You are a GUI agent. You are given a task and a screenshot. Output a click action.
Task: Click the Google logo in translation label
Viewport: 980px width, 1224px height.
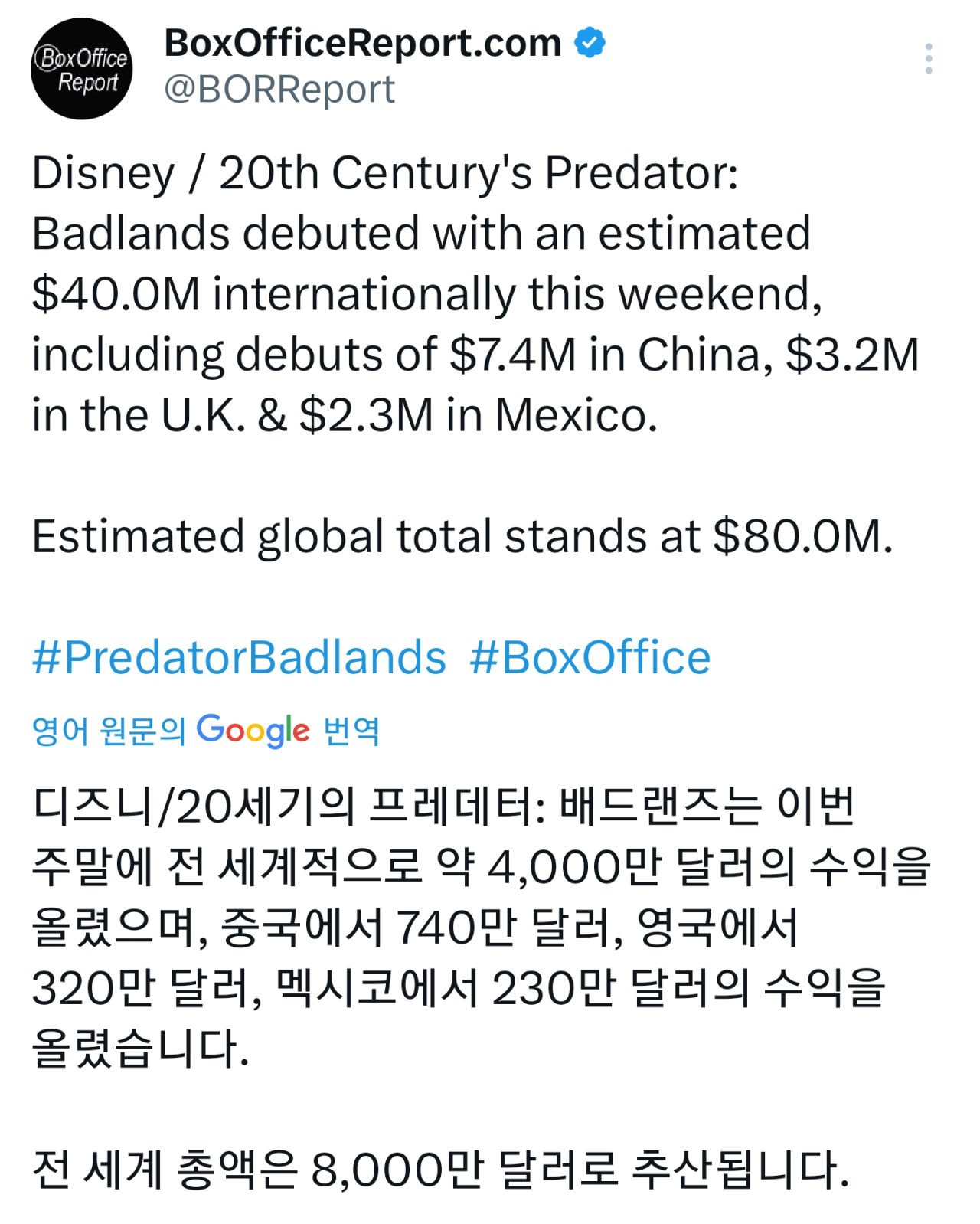pyautogui.click(x=253, y=731)
